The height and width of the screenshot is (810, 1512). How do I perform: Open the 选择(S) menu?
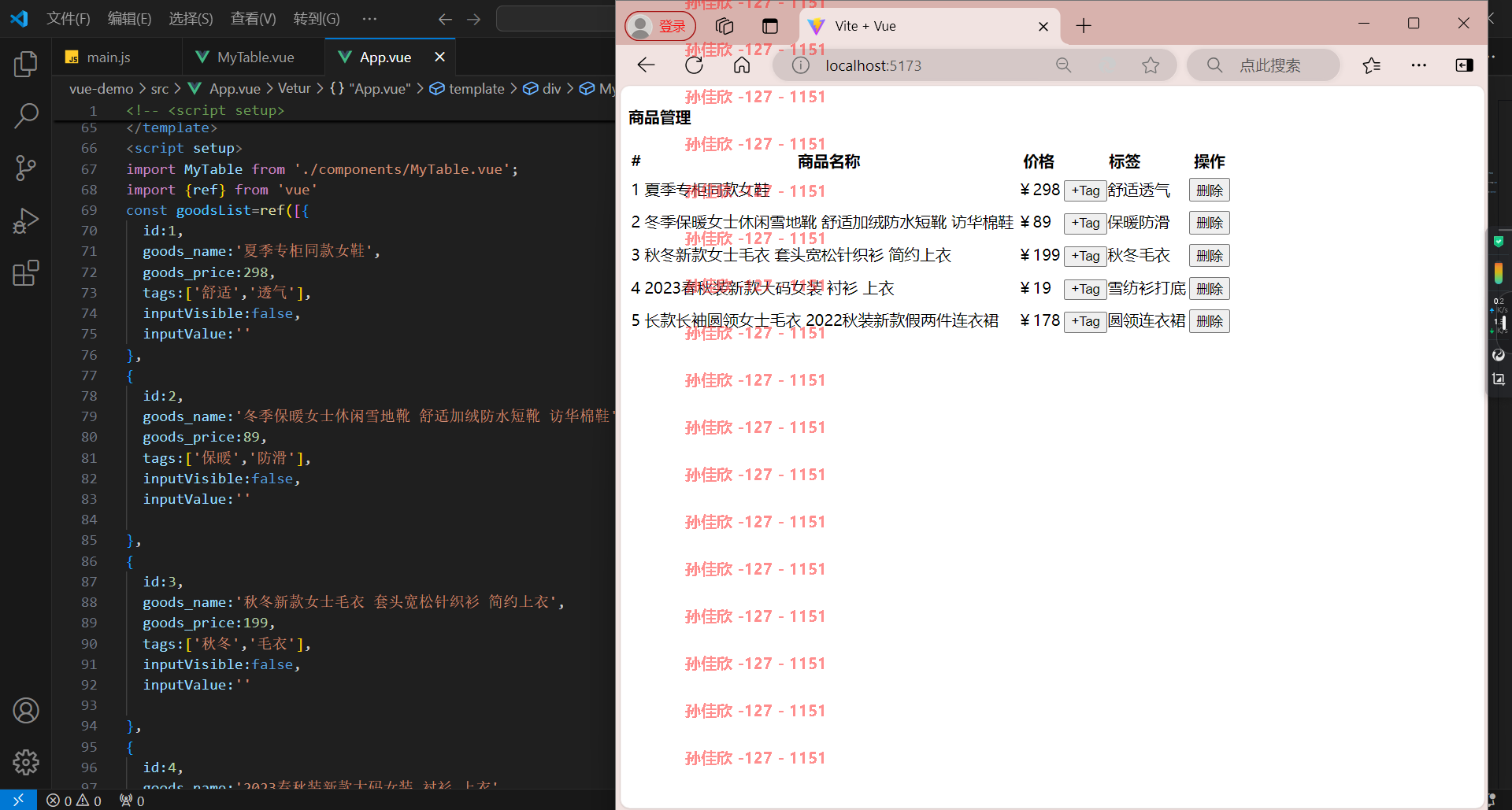191,18
